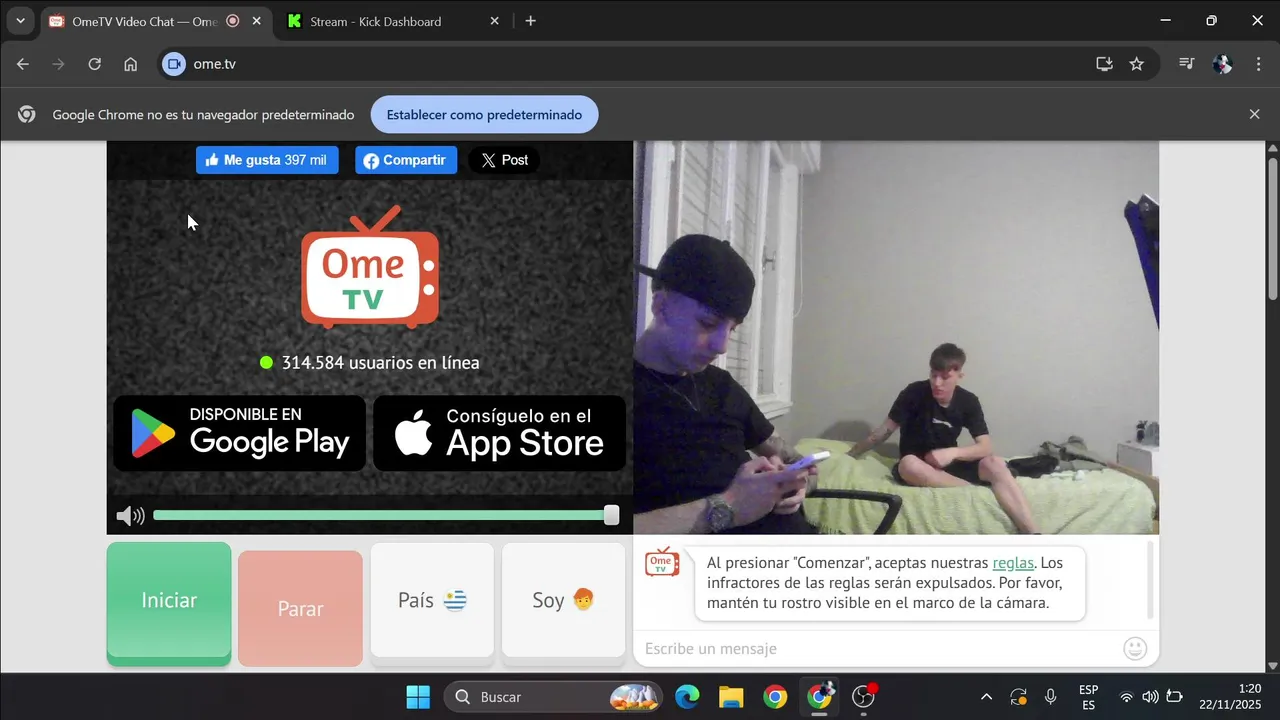
Task: Click the OmeTV avatar in chat
Action: [x=662, y=562]
